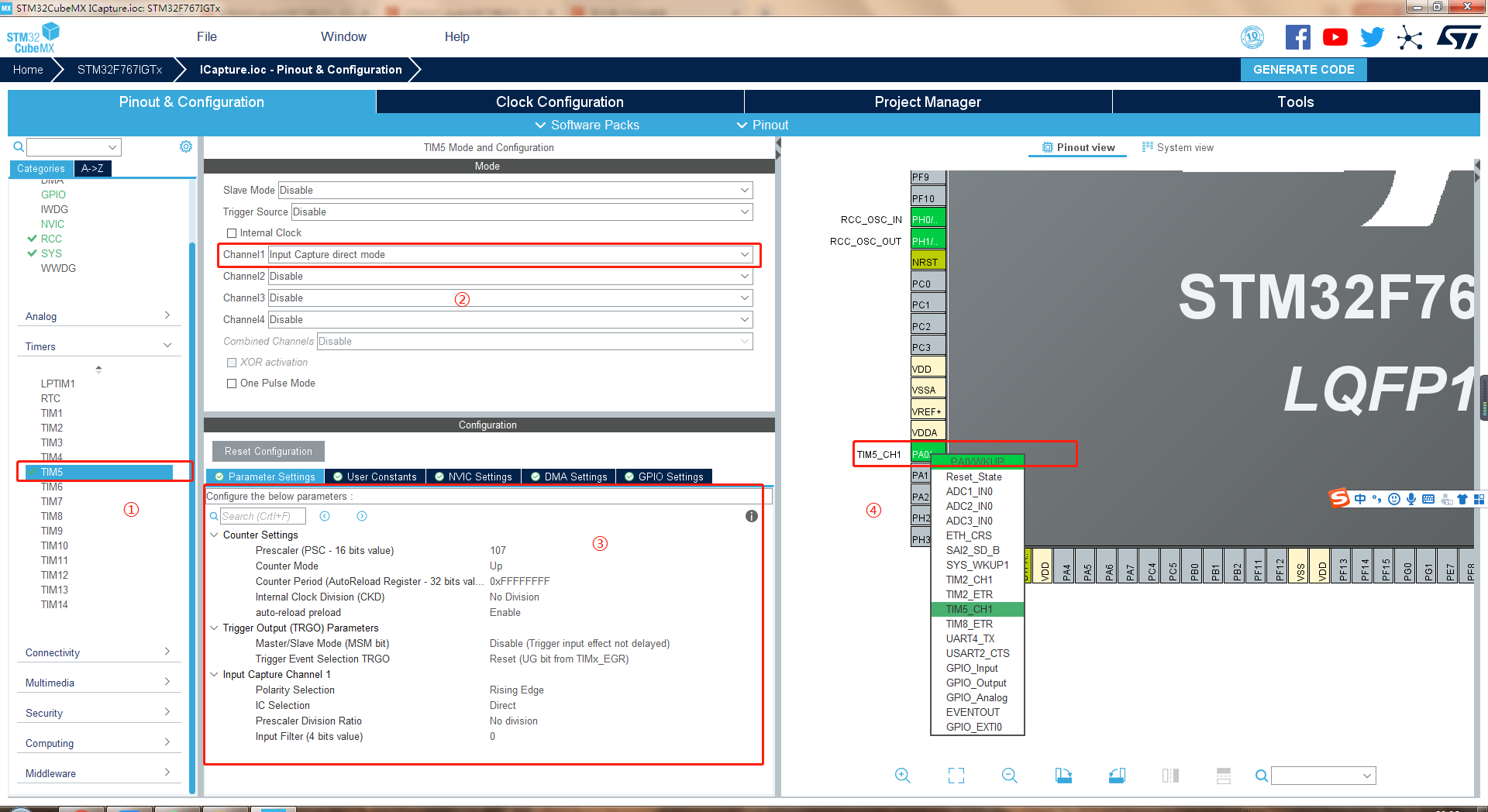The height and width of the screenshot is (812, 1488).
Task: Click the ST company logo
Action: (1459, 37)
